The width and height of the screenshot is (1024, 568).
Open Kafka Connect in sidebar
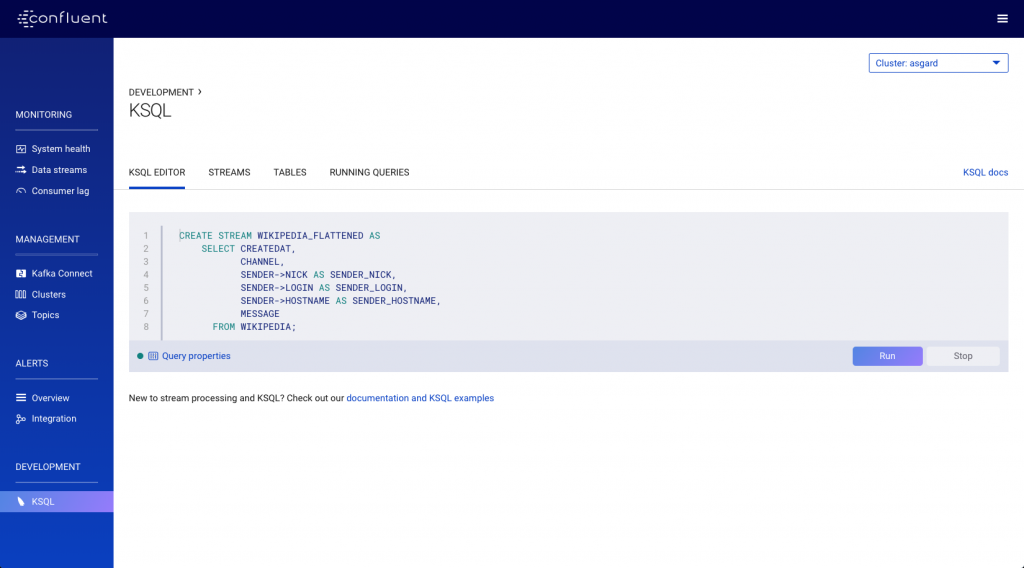(62, 274)
